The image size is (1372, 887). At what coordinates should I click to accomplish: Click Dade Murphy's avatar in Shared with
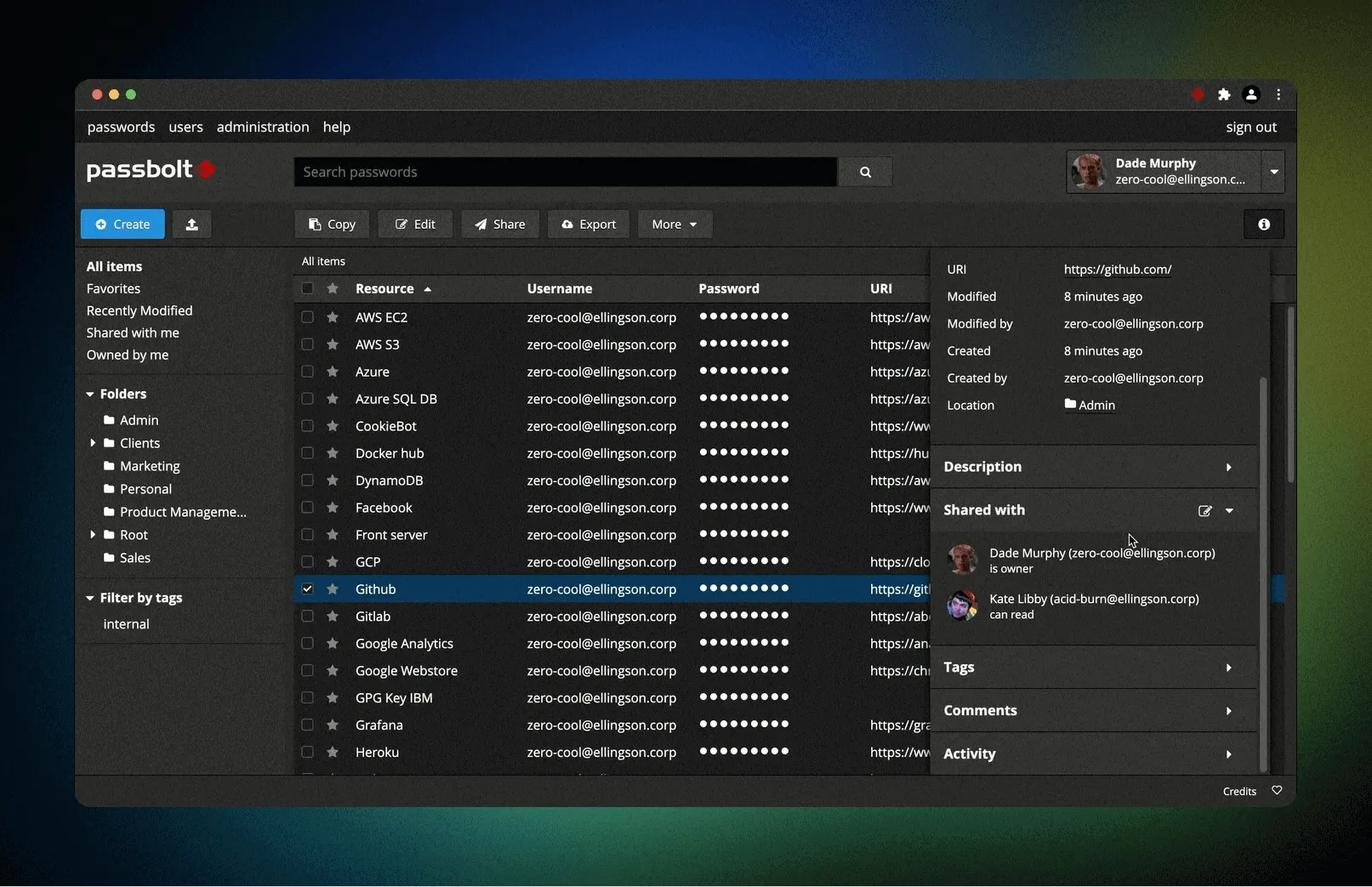(962, 560)
